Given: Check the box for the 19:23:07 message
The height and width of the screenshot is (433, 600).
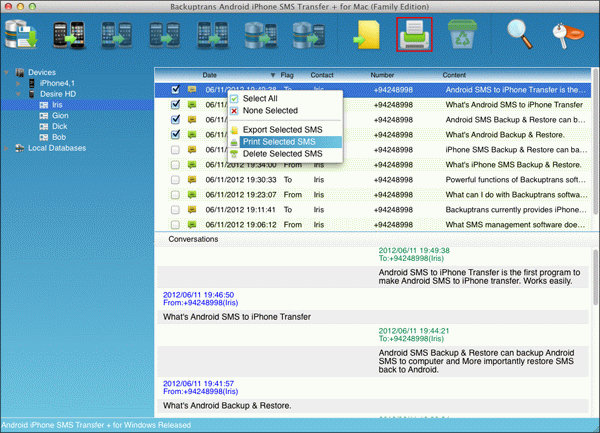Looking at the screenshot, I should pos(175,194).
